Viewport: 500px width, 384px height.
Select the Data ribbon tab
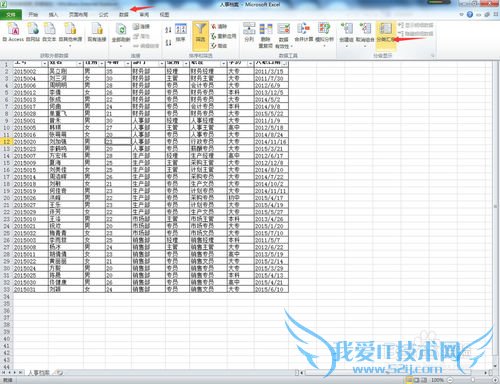click(124, 15)
